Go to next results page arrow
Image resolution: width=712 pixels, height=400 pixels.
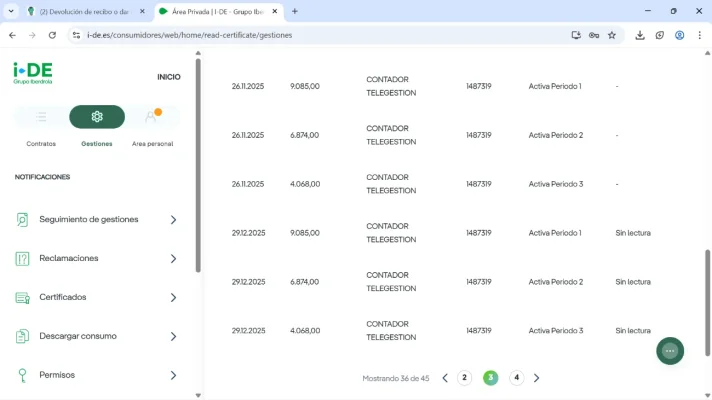click(x=536, y=378)
